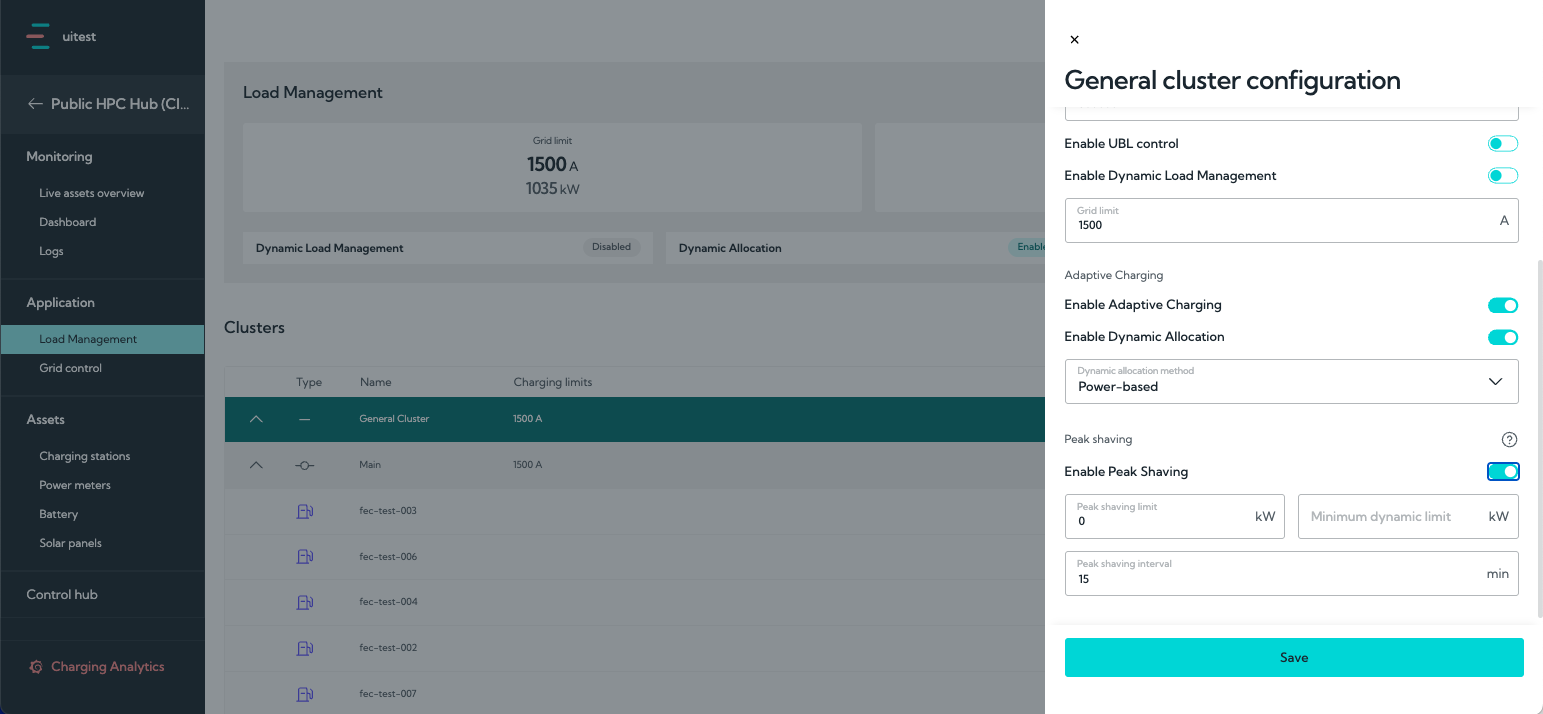
Task: Open Live assets overview in sidebar
Action: click(x=92, y=193)
